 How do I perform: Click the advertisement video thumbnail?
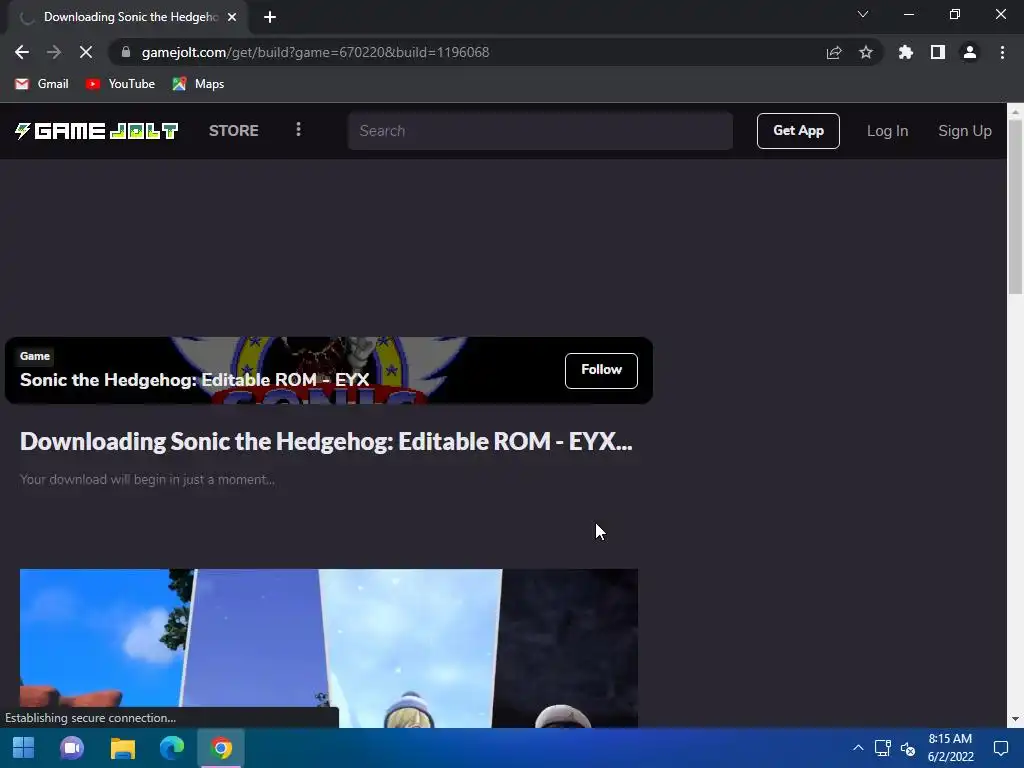[328, 648]
